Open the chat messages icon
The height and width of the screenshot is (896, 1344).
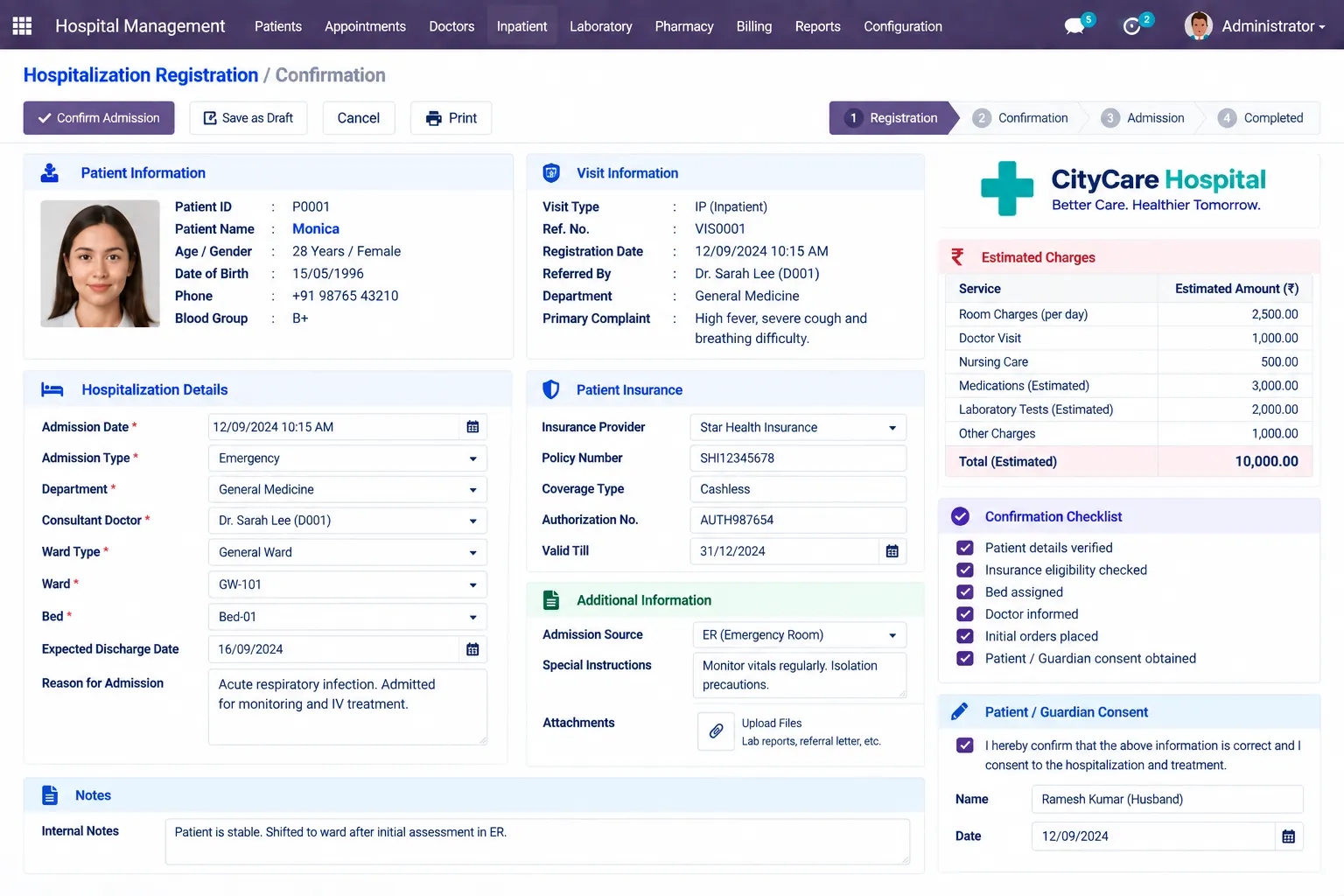(1074, 26)
